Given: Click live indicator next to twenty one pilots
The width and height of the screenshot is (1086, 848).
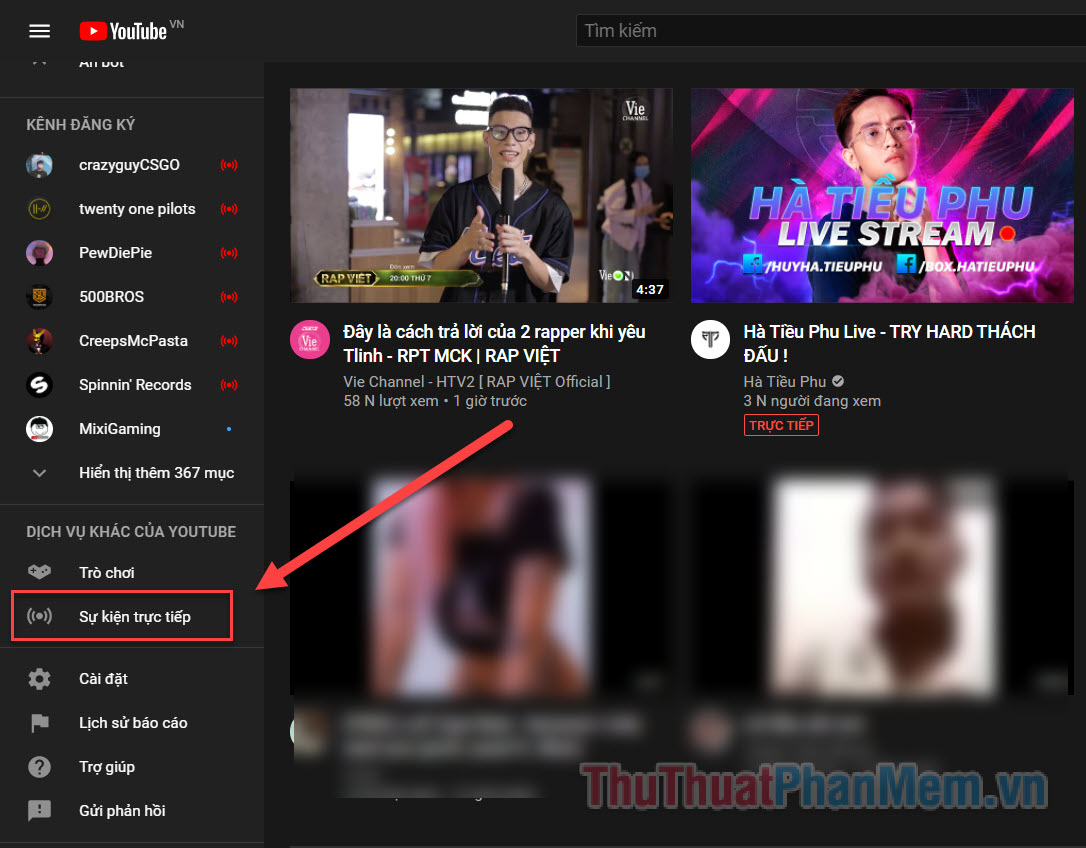Looking at the screenshot, I should [229, 209].
